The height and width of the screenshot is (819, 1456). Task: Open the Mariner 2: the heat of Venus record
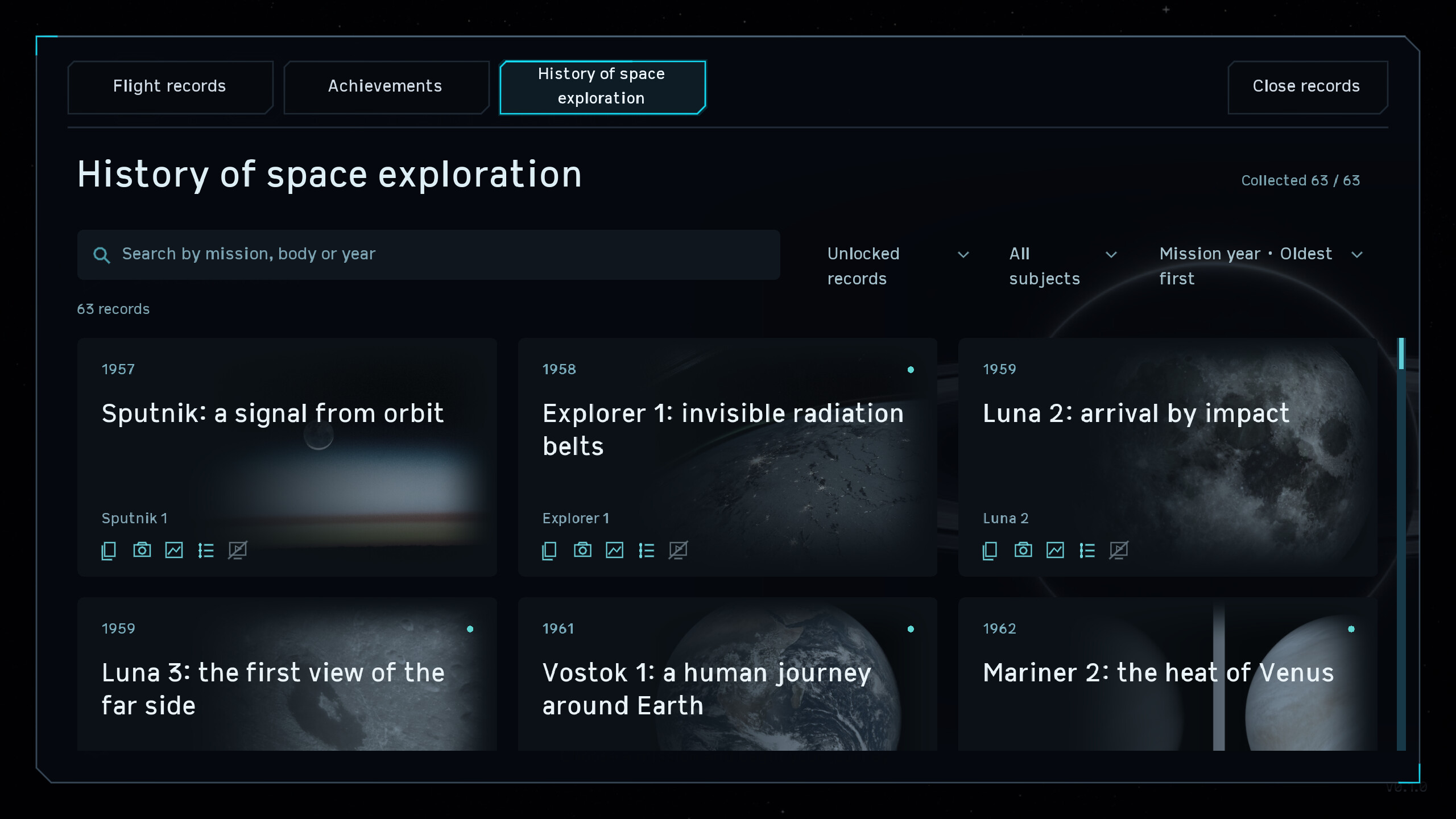1168,674
